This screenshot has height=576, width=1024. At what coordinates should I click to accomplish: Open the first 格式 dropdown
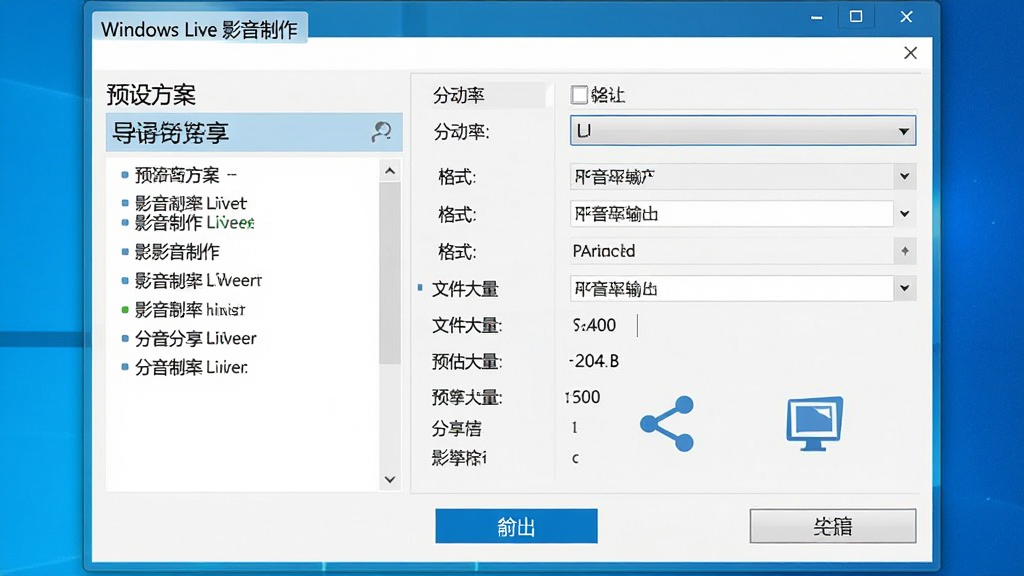click(x=743, y=176)
